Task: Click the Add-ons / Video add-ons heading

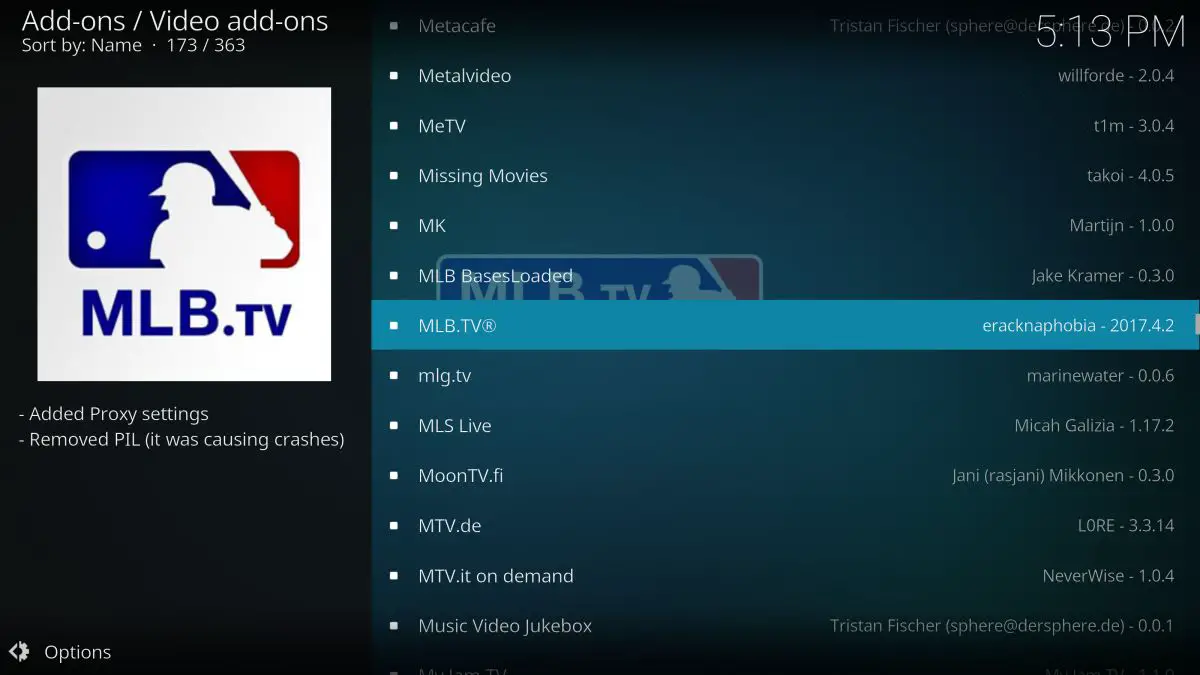Action: pyautogui.click(x=175, y=20)
